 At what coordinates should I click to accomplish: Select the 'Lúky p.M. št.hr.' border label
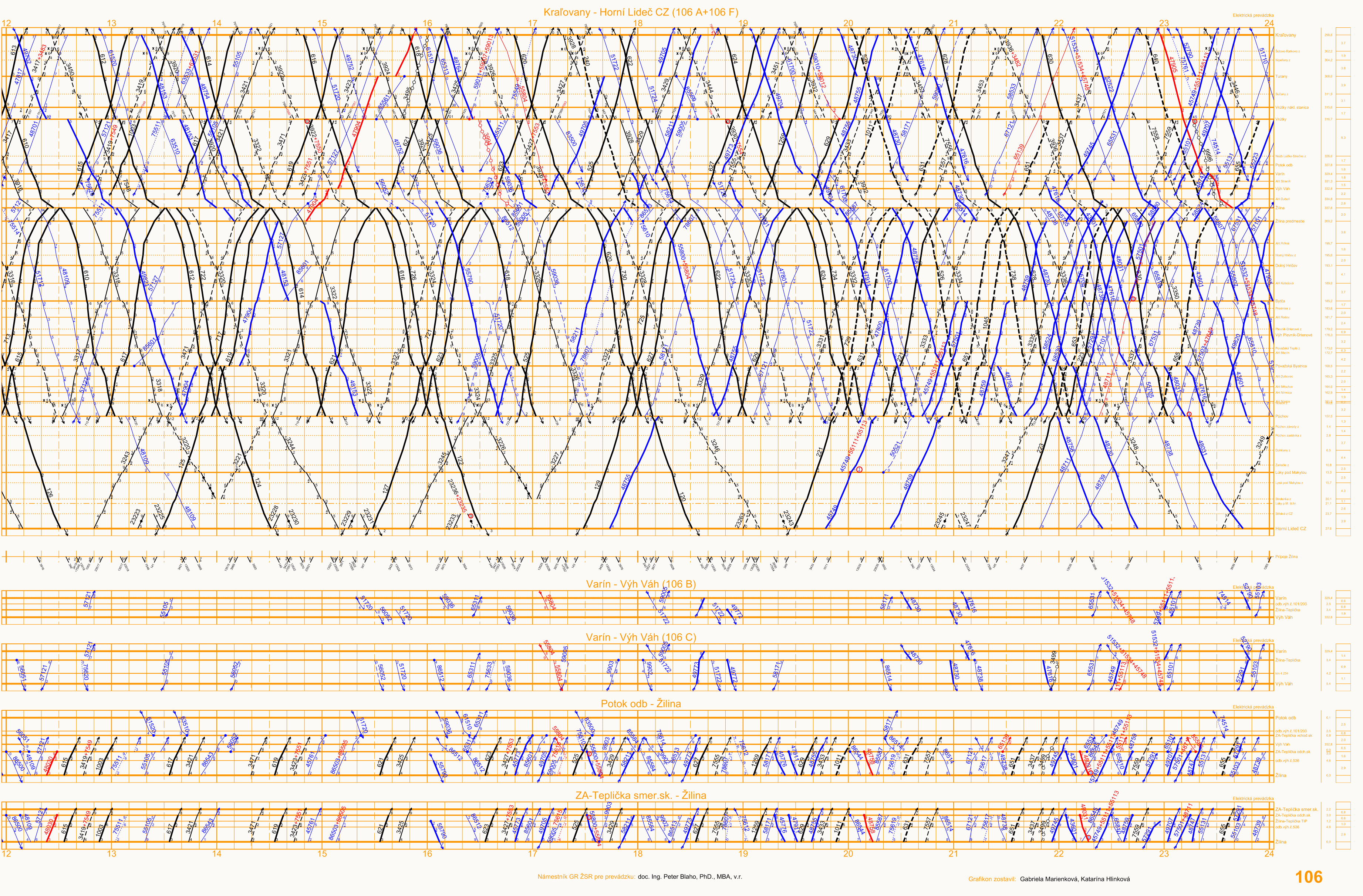[1286, 504]
